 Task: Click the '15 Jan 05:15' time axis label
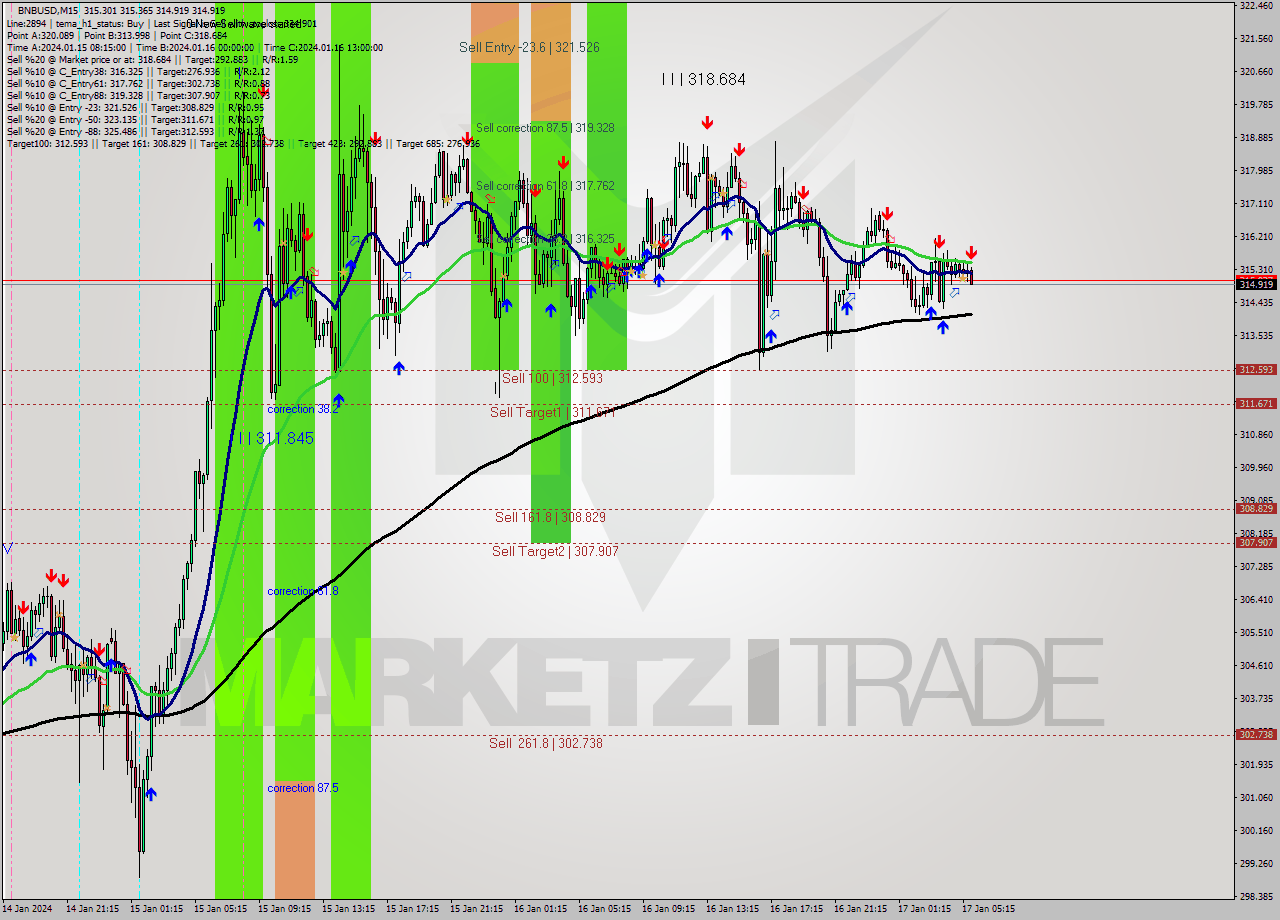click(220, 910)
